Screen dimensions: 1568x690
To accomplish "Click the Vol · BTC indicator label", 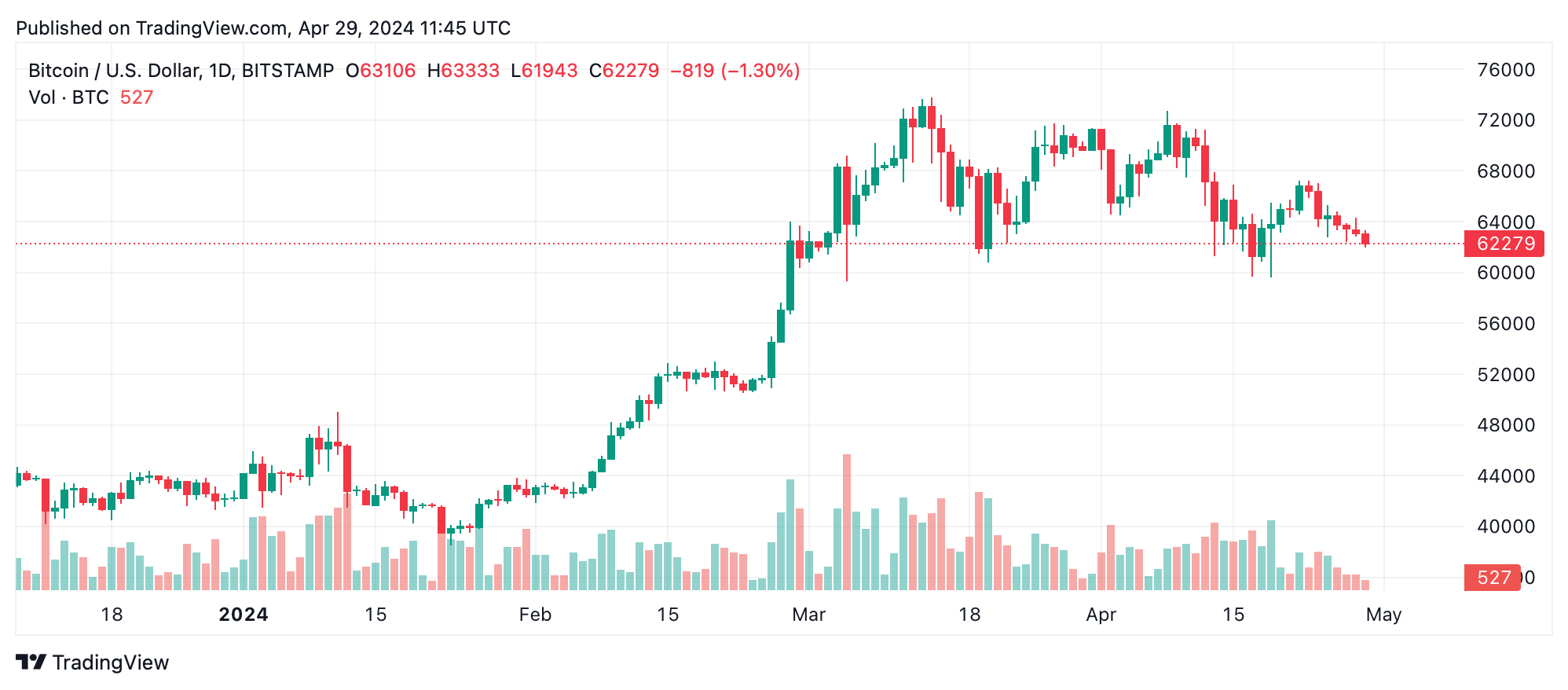I will pyautogui.click(x=68, y=97).
